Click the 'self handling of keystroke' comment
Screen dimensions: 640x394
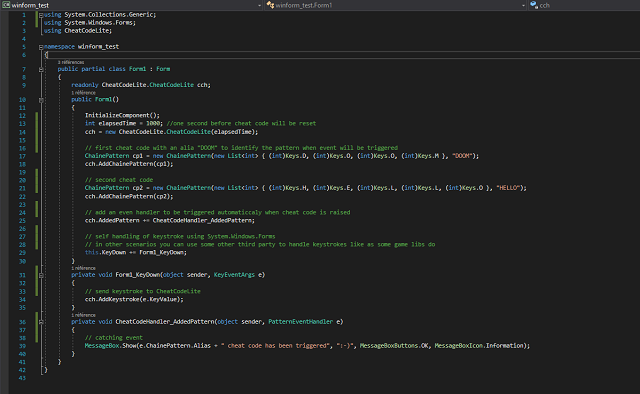180,236
